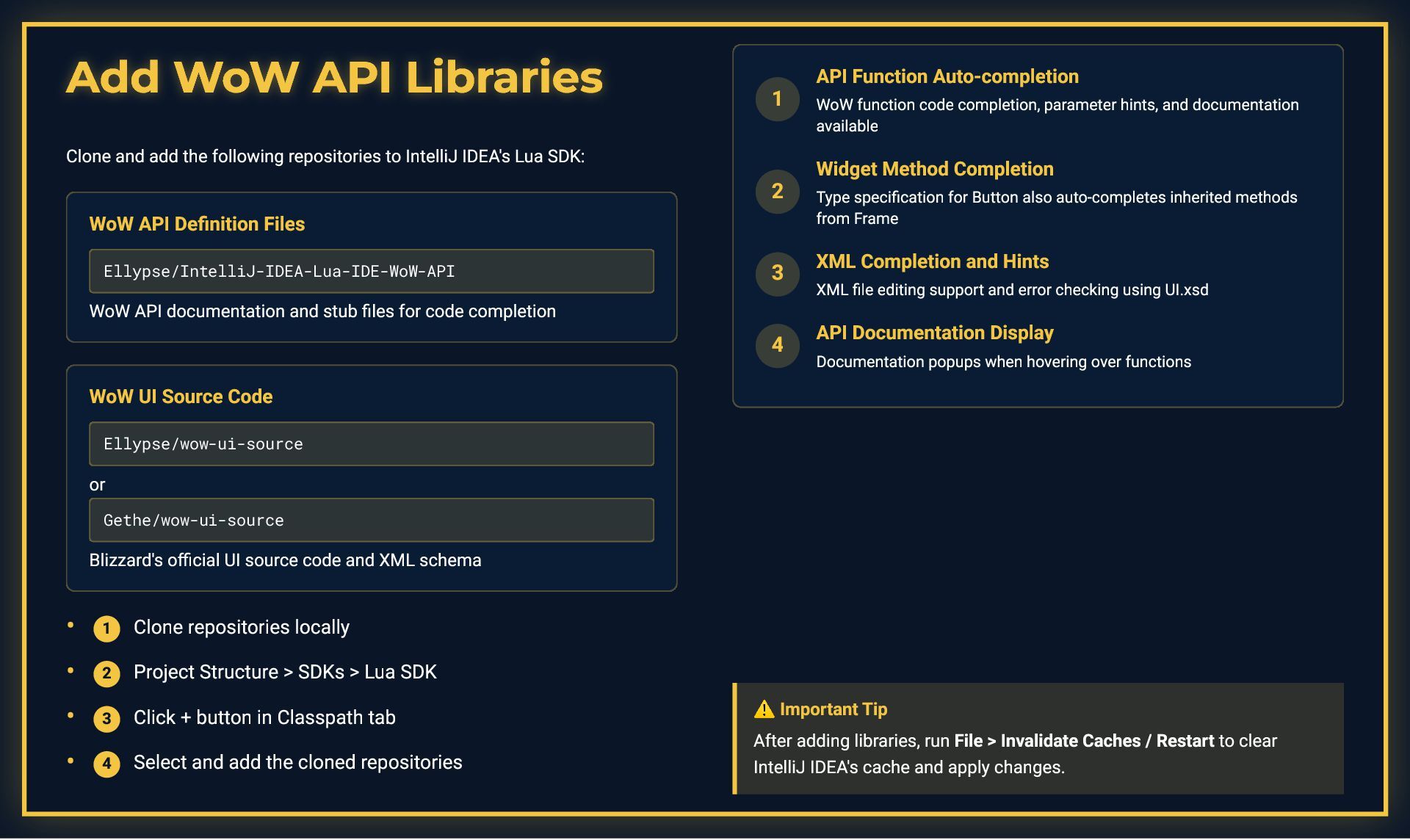Image resolution: width=1410 pixels, height=840 pixels.
Task: Click the numbered circle 4 beside API Documentation Display
Action: pyautogui.click(x=777, y=345)
